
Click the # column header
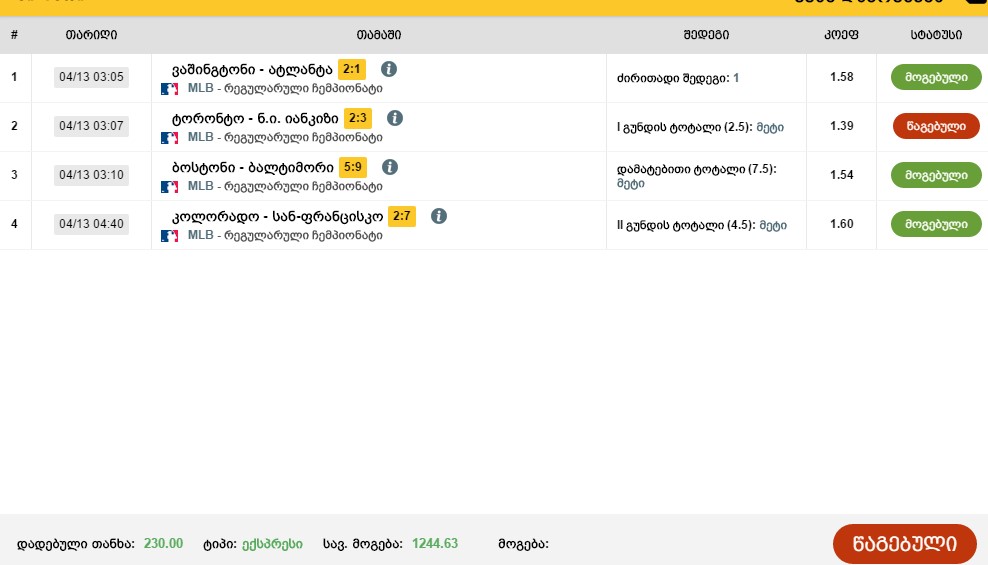tap(14, 35)
